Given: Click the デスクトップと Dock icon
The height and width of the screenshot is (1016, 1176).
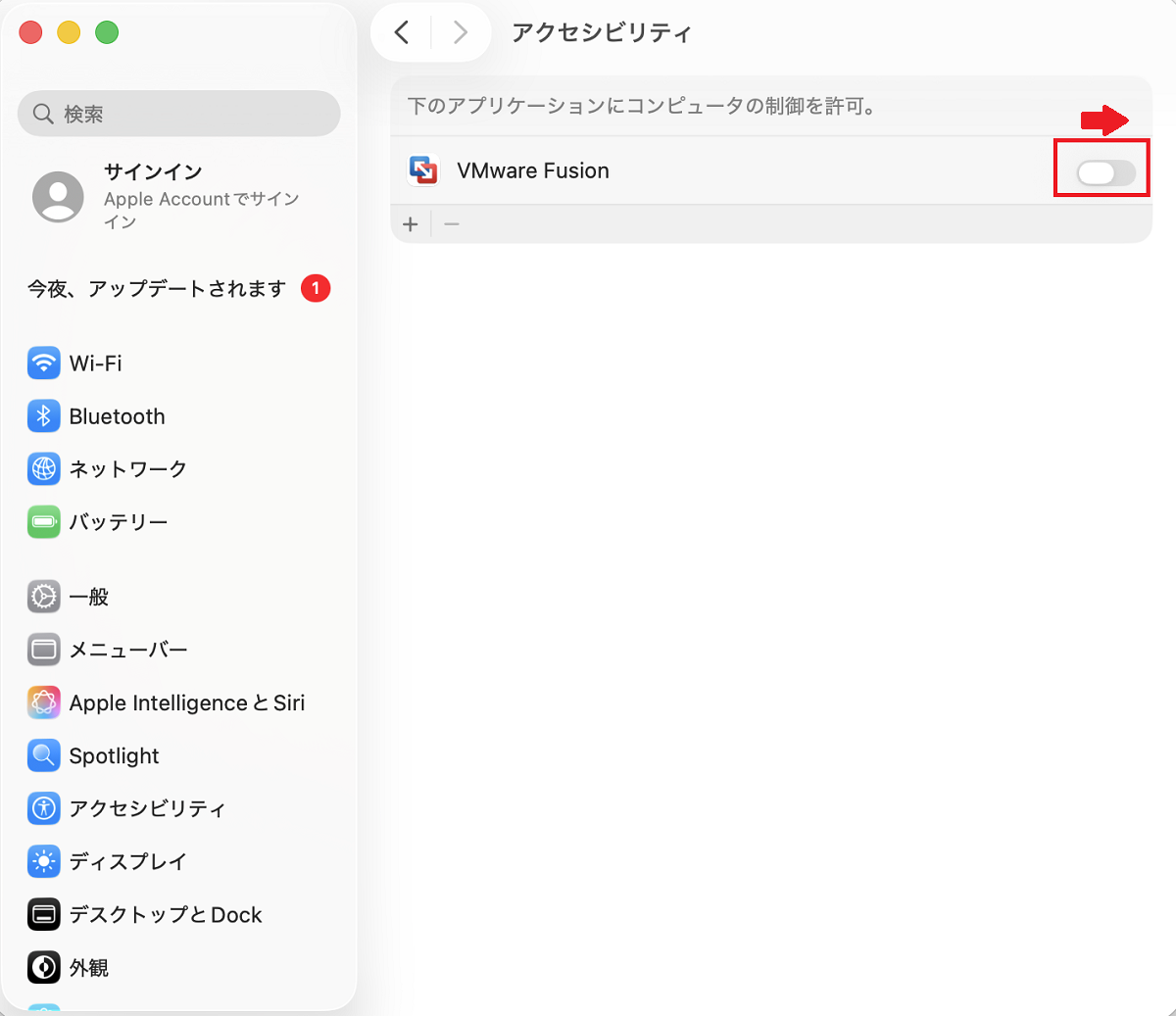Looking at the screenshot, I should tap(44, 914).
